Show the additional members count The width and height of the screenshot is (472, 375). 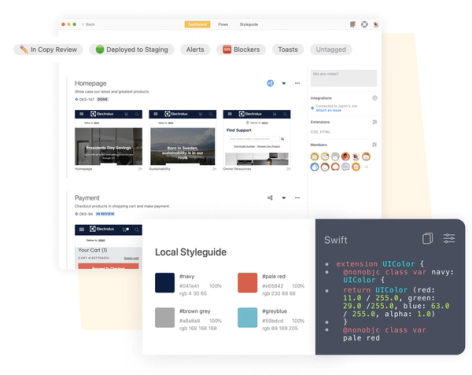pos(366,167)
